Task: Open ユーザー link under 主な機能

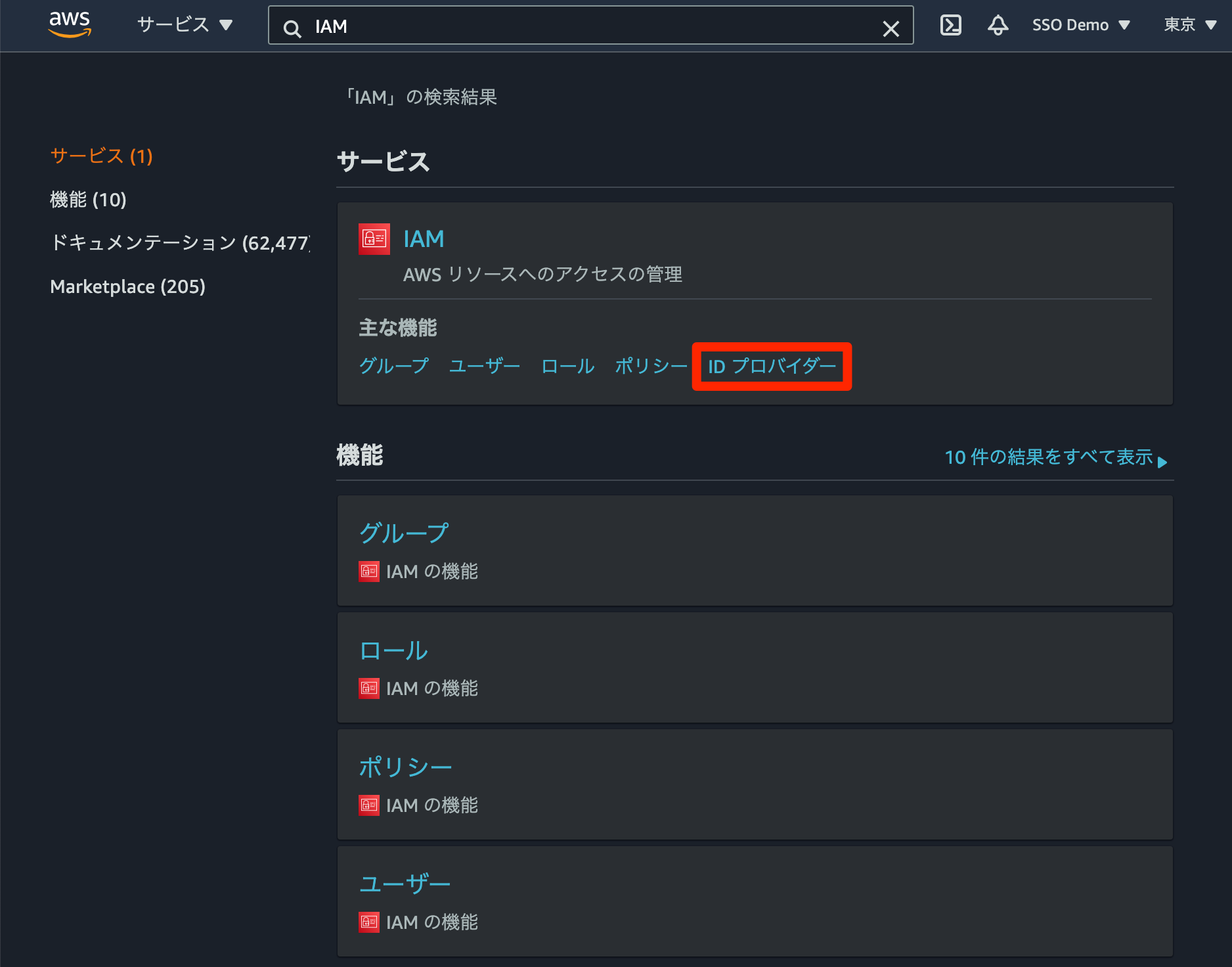Action: pyautogui.click(x=485, y=366)
